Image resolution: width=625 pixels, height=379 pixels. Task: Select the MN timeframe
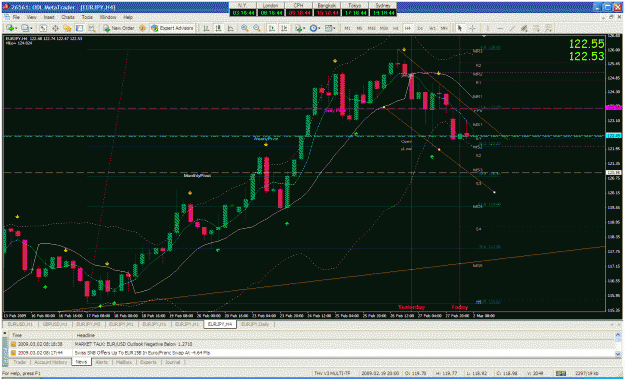(x=444, y=28)
